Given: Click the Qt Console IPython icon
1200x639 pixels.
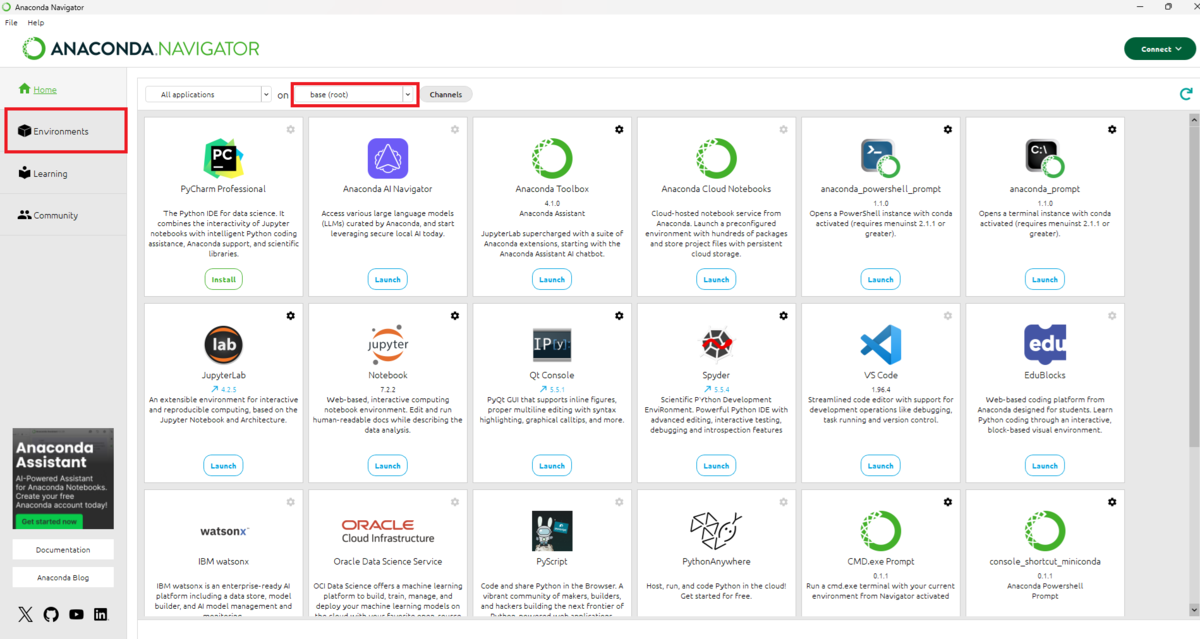Looking at the screenshot, I should pyautogui.click(x=552, y=345).
